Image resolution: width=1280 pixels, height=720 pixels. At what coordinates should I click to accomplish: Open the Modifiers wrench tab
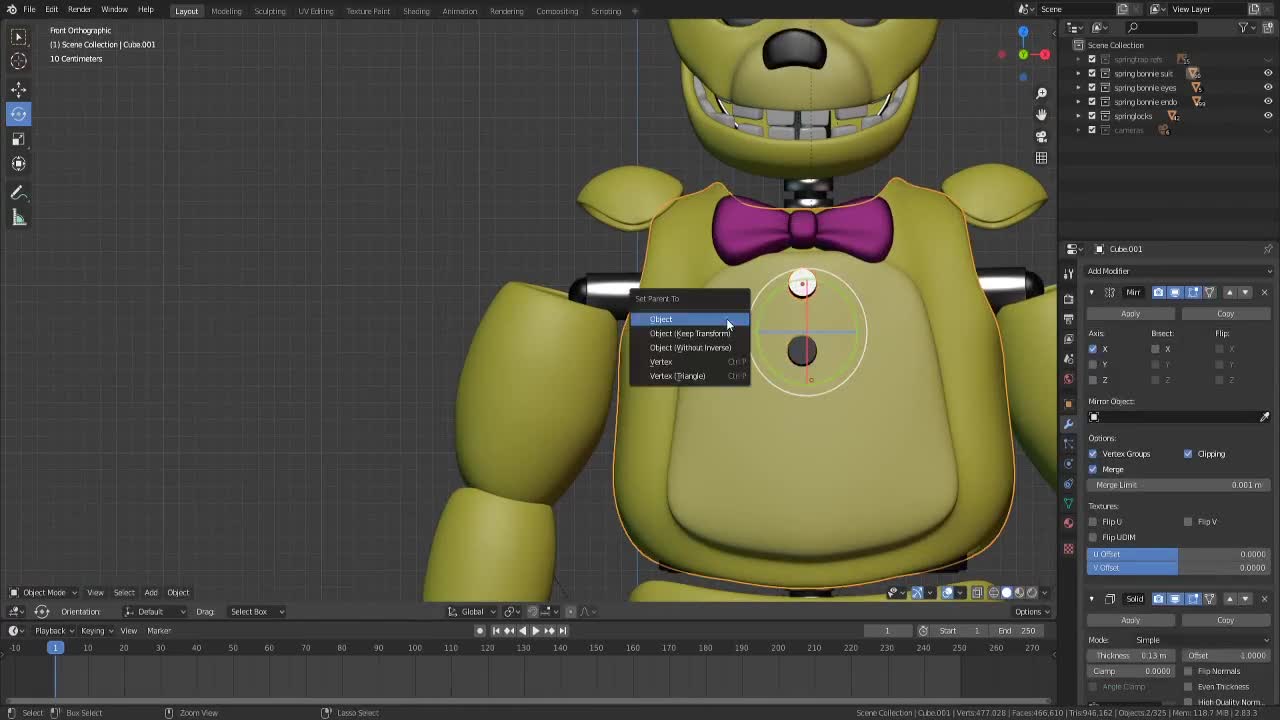pos(1068,424)
